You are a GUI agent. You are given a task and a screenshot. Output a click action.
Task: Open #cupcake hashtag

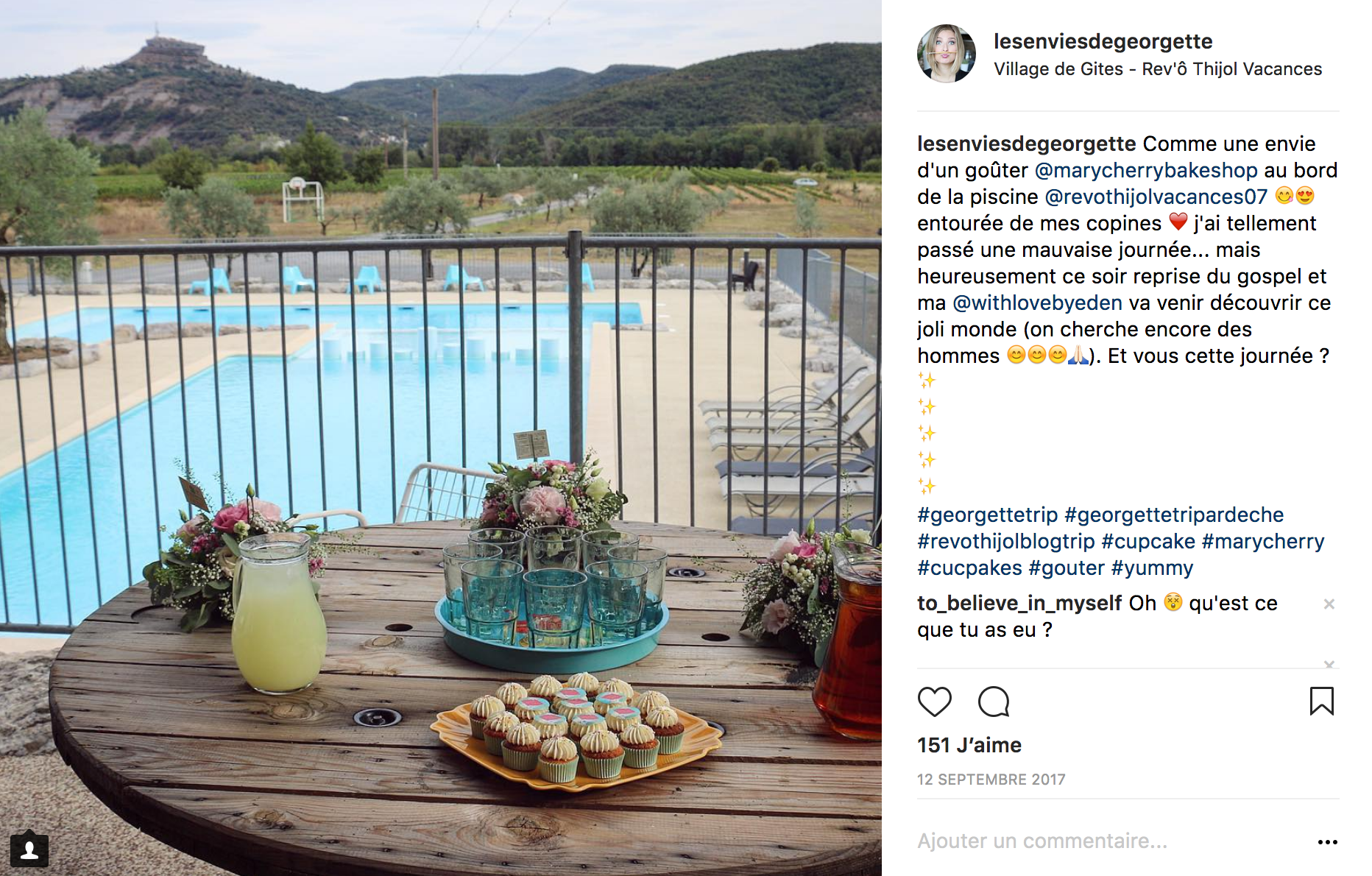click(1148, 542)
